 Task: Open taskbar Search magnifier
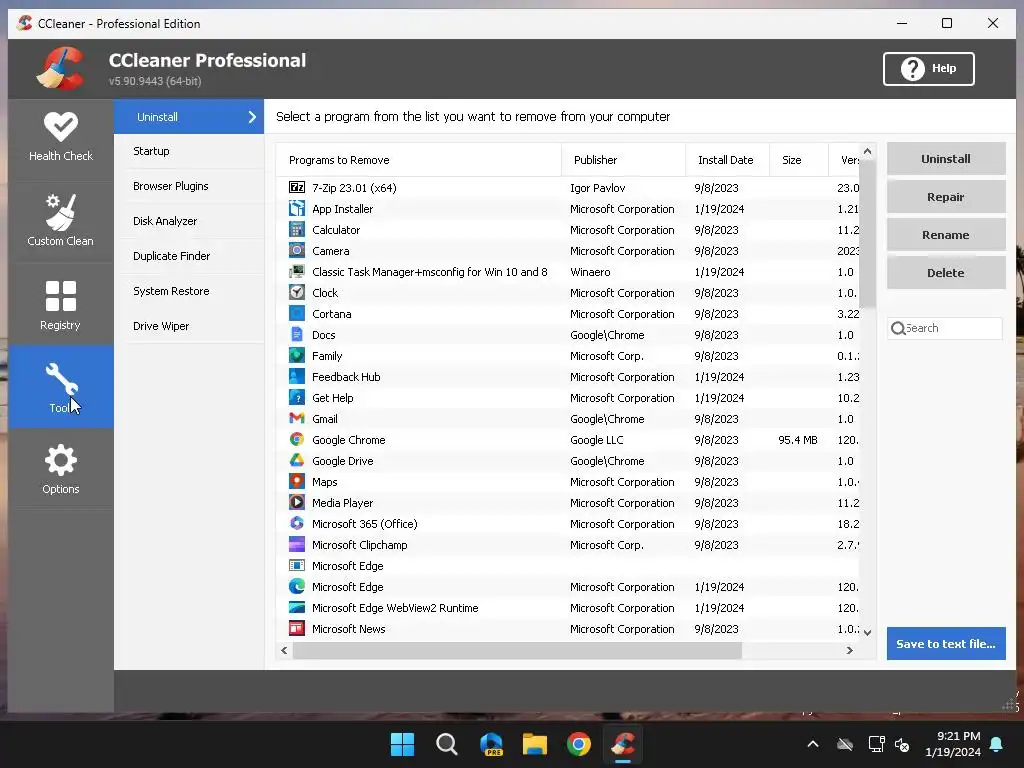447,744
